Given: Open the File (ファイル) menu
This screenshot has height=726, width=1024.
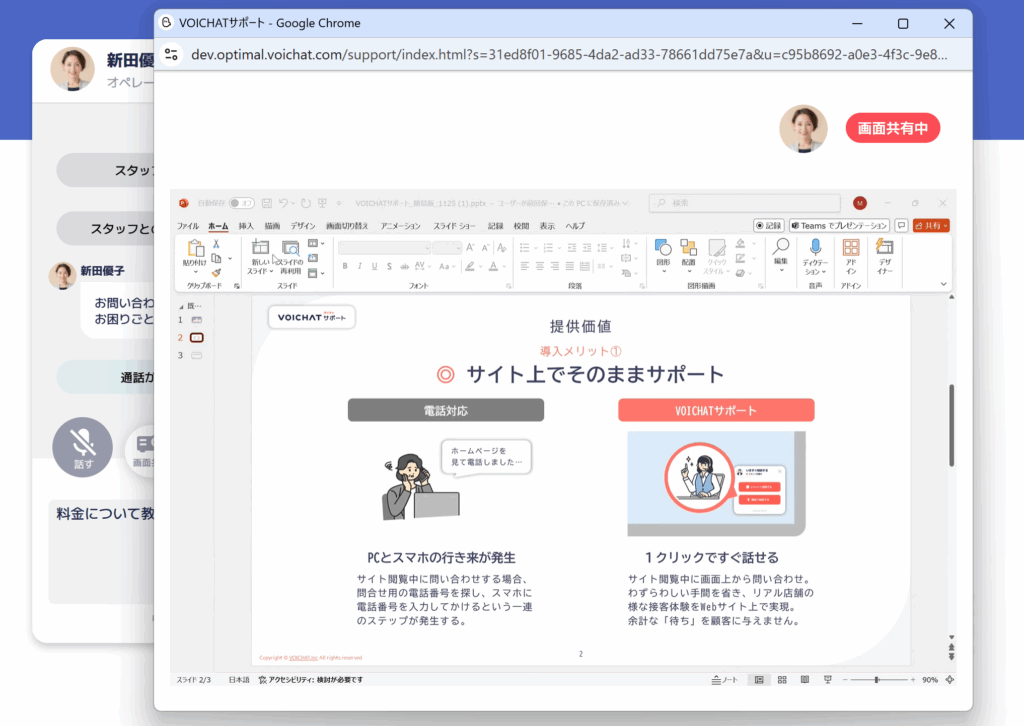Looking at the screenshot, I should pos(188,226).
